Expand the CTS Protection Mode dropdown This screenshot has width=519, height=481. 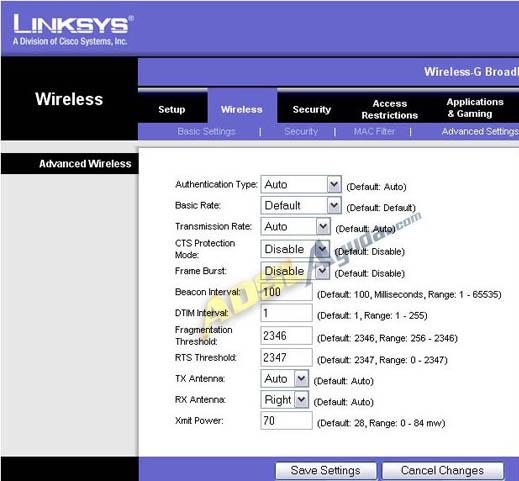point(295,249)
